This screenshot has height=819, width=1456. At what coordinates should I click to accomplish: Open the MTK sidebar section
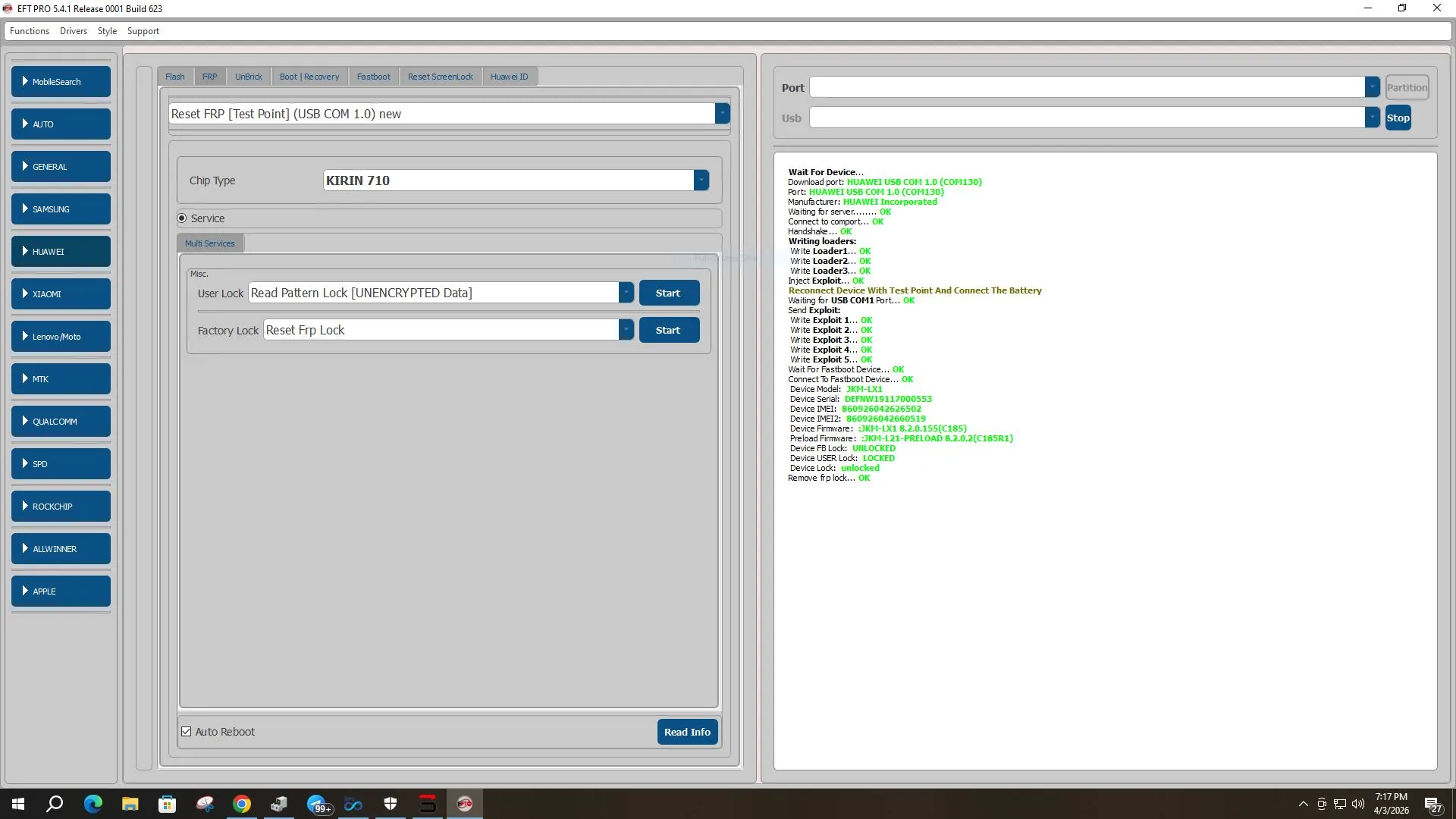(x=61, y=379)
